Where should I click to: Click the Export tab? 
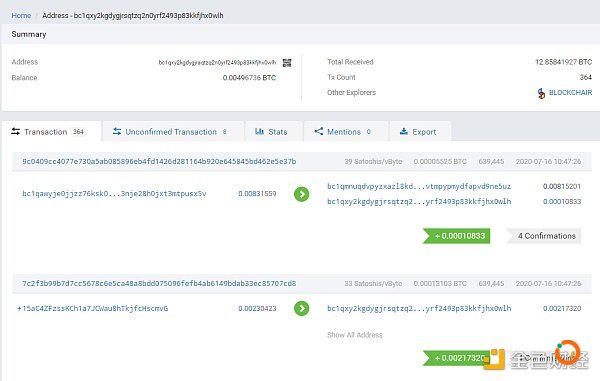point(420,132)
